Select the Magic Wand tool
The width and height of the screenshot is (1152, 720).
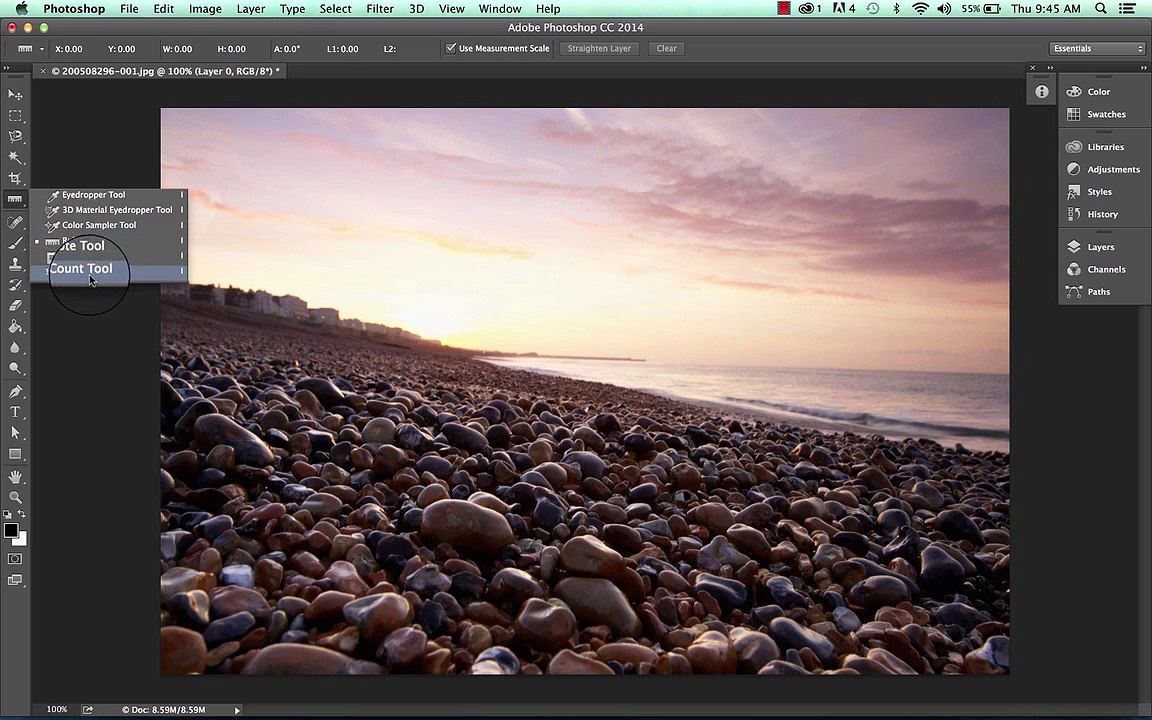[x=15, y=157]
